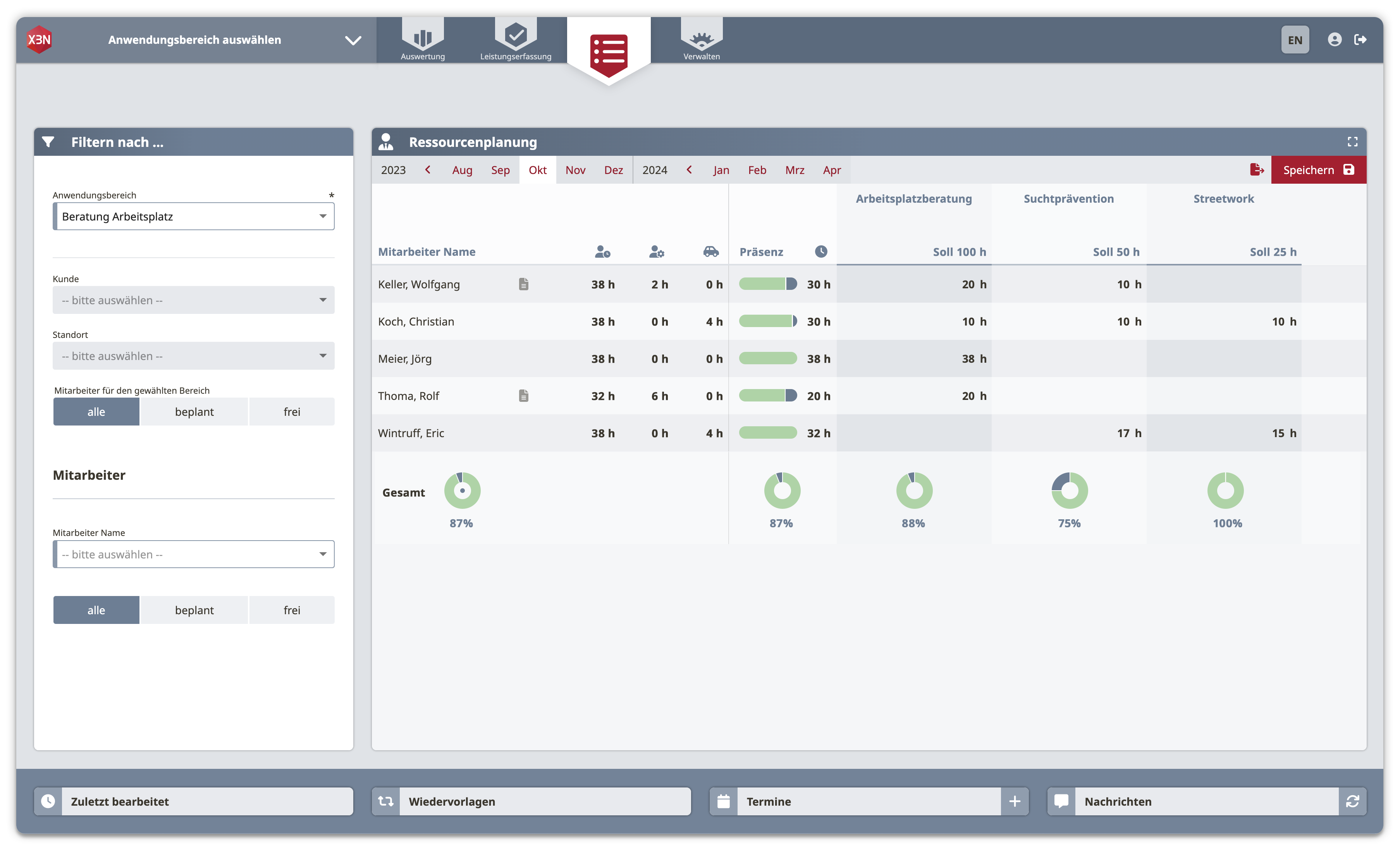Screen dimensions: 1400x851
Task: Click the Speichern button
Action: (x=1318, y=170)
